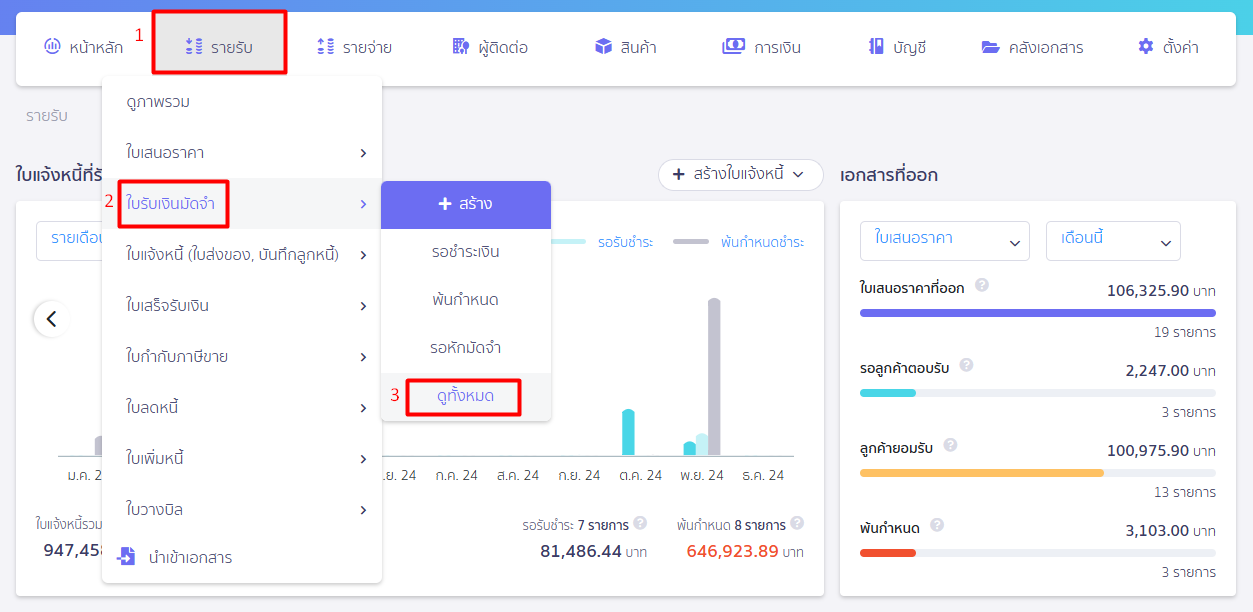Expand the ใบกำกับภาษีขาย submenu arrow
1253x612 pixels.
(363, 357)
